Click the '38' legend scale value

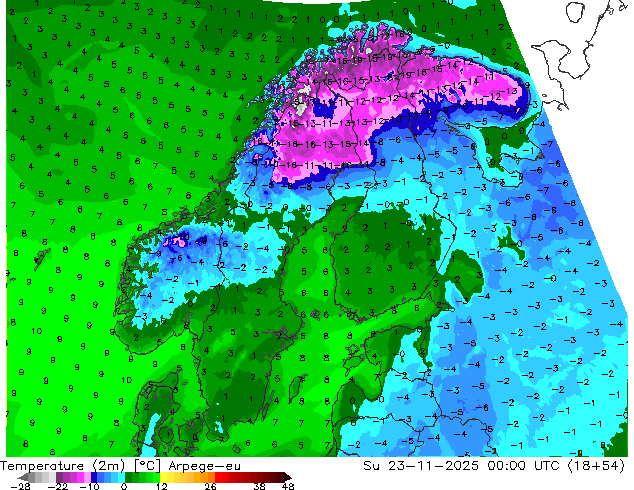[x=259, y=486]
